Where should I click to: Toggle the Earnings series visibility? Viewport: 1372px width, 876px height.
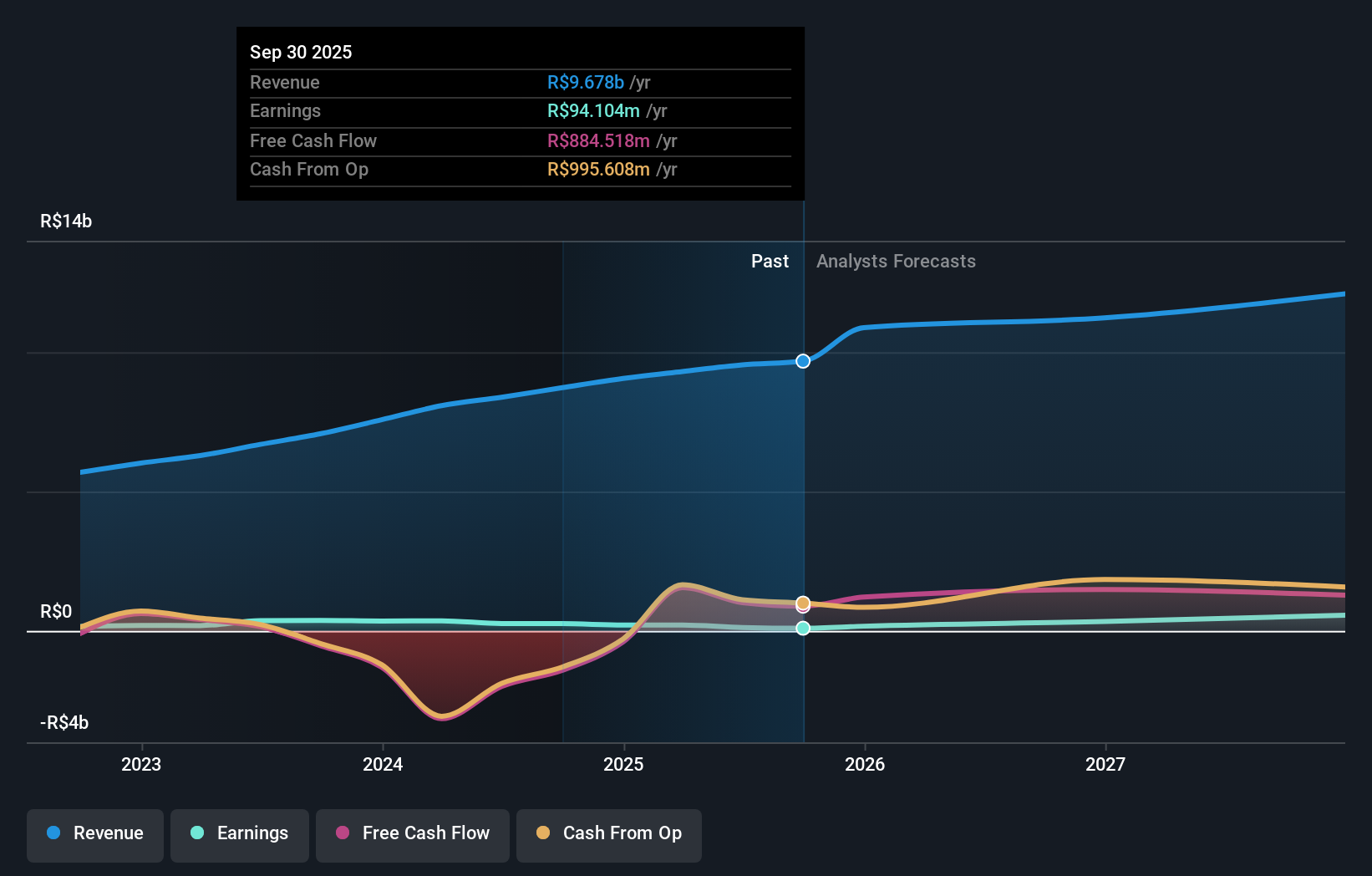tap(239, 835)
